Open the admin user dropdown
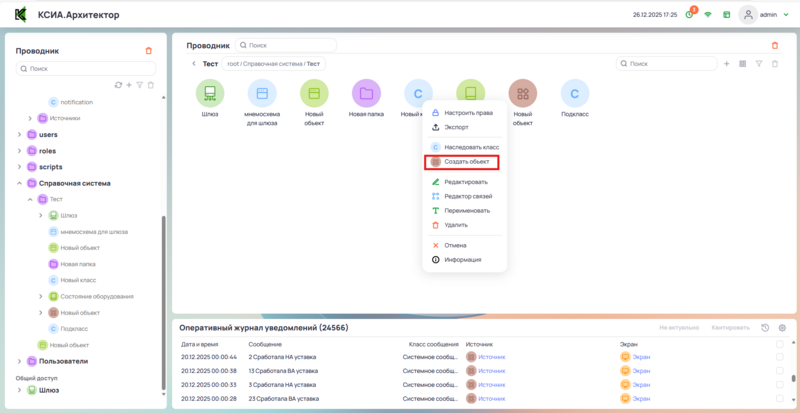This screenshot has width=800, height=413. pos(783,15)
